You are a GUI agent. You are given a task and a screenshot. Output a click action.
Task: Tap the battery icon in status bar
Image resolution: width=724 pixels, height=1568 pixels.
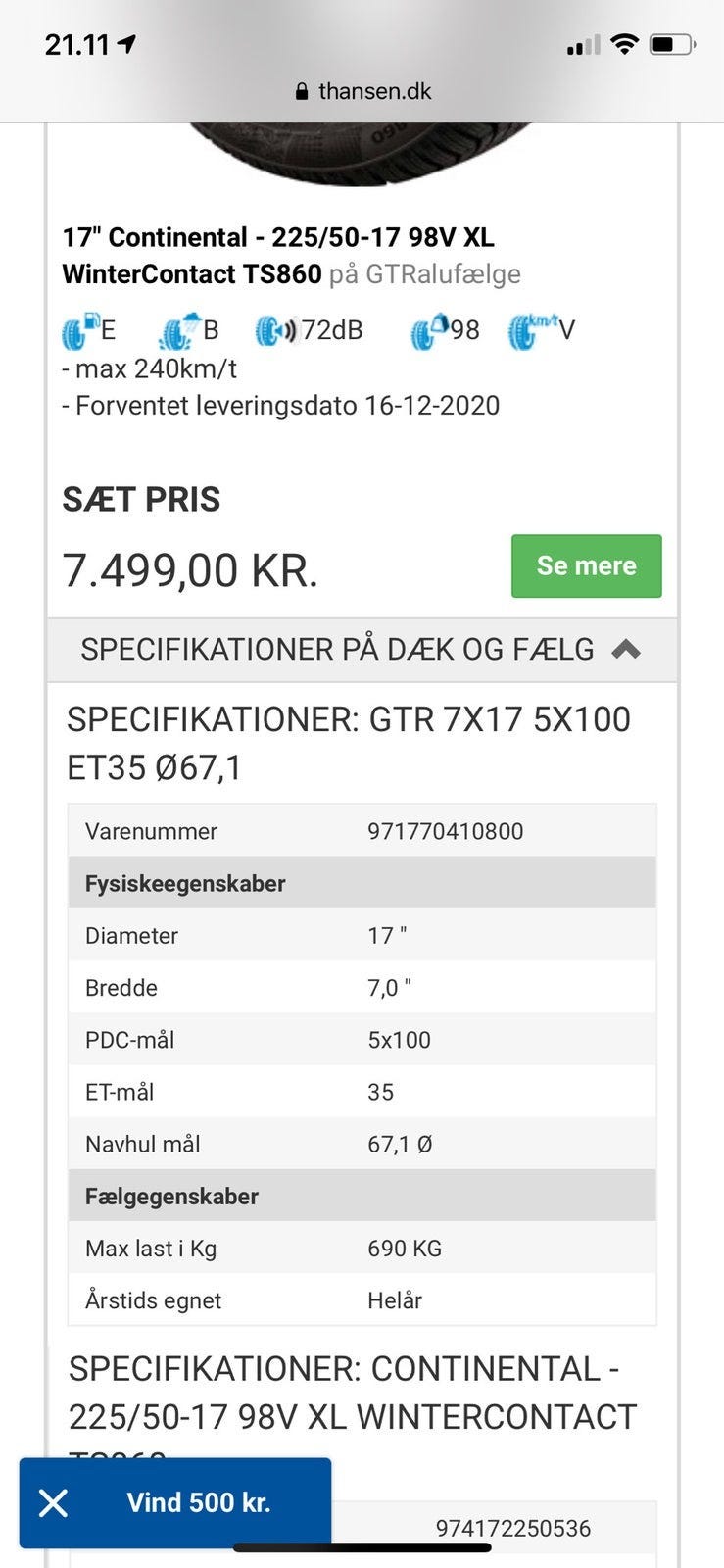pos(672,45)
